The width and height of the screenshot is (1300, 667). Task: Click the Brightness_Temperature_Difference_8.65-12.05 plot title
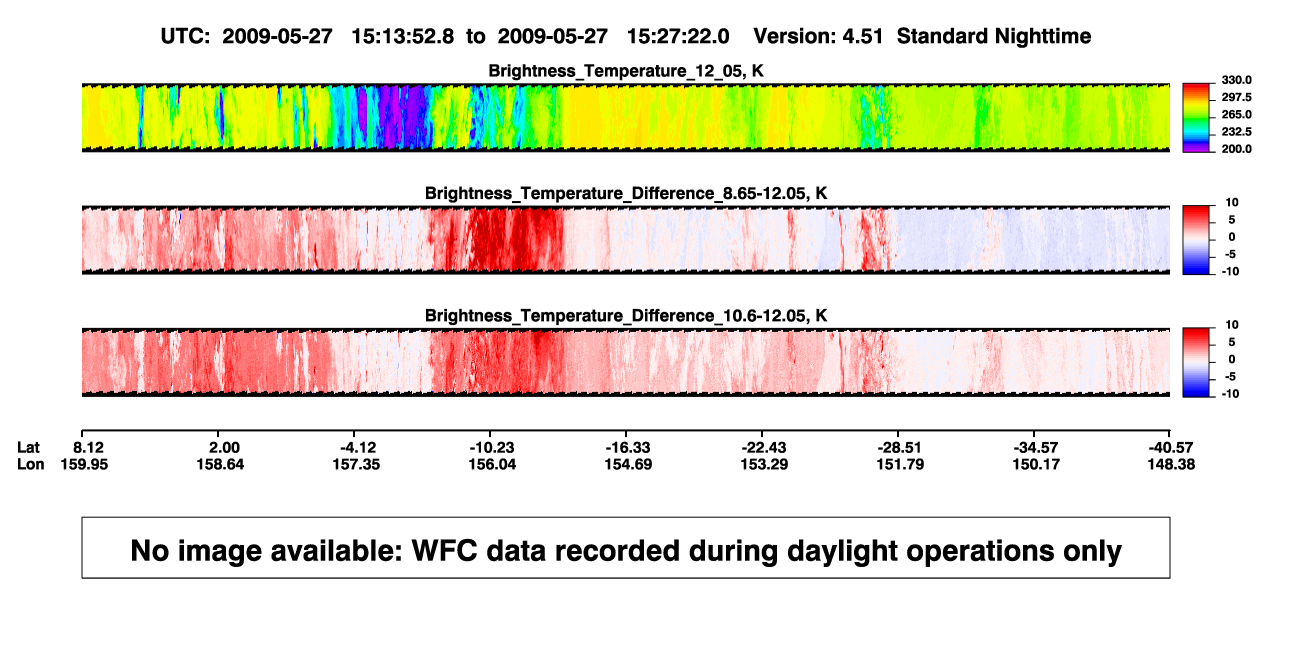click(x=626, y=193)
